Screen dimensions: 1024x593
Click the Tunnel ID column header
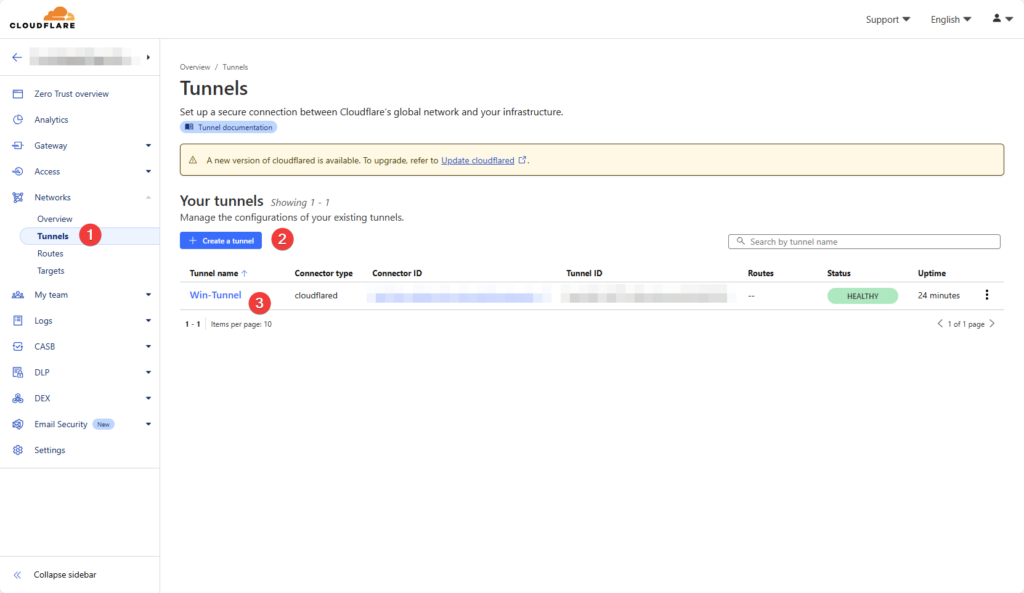[x=584, y=273]
